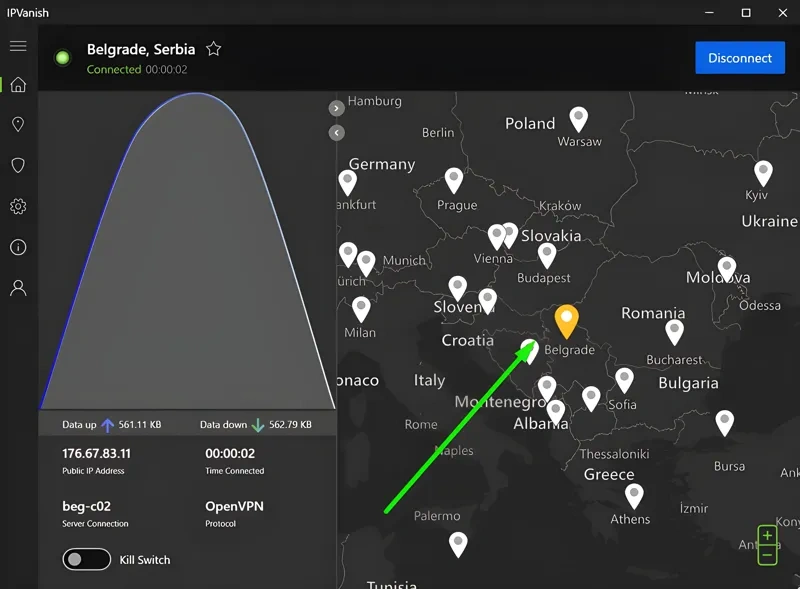Toggle the Kill Switch

(x=87, y=559)
